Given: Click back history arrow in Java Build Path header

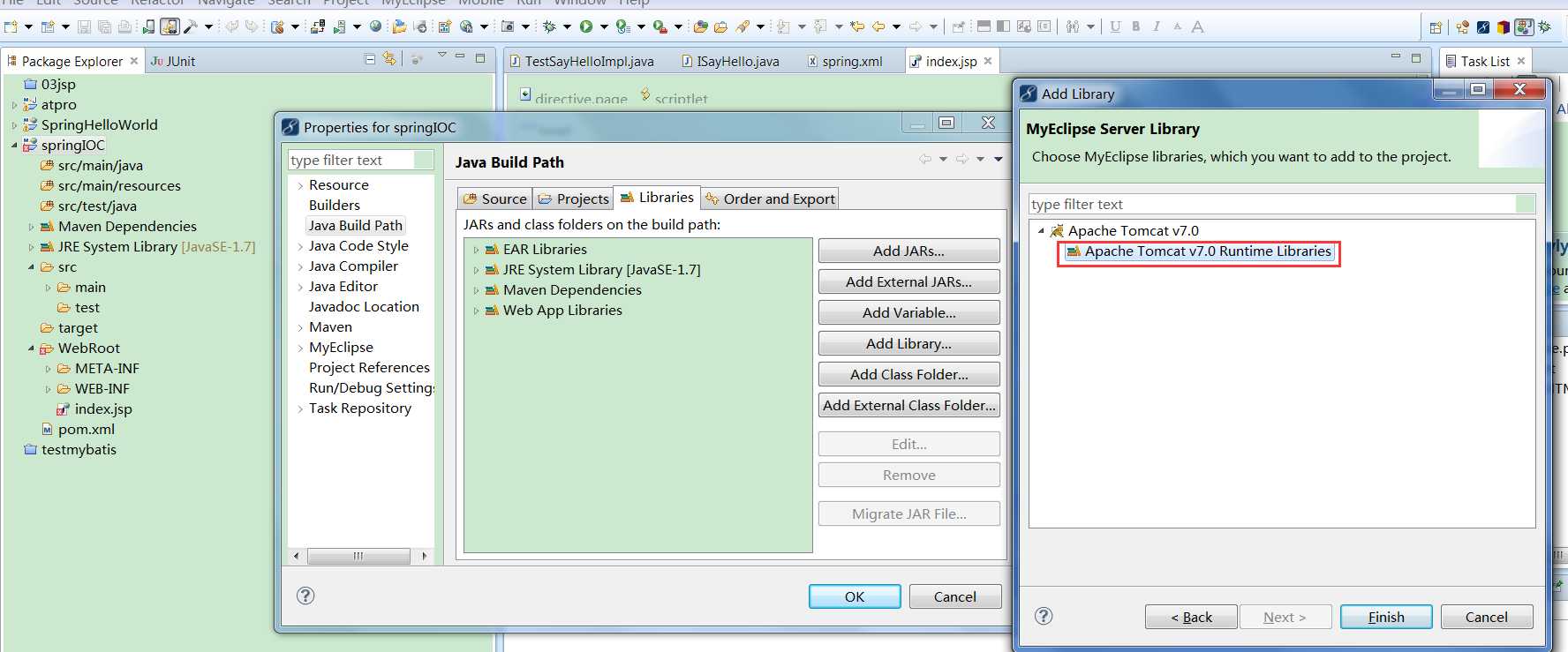Looking at the screenshot, I should [x=925, y=160].
